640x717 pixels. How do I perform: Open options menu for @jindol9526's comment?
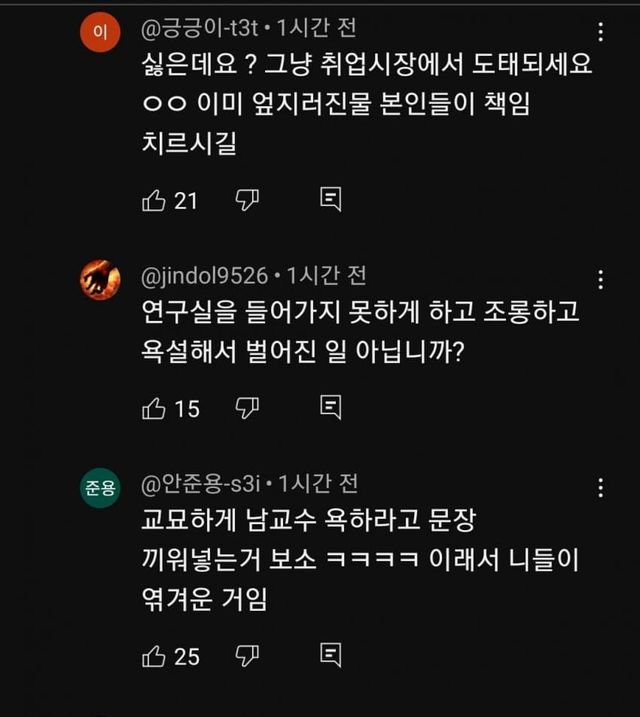(x=600, y=279)
